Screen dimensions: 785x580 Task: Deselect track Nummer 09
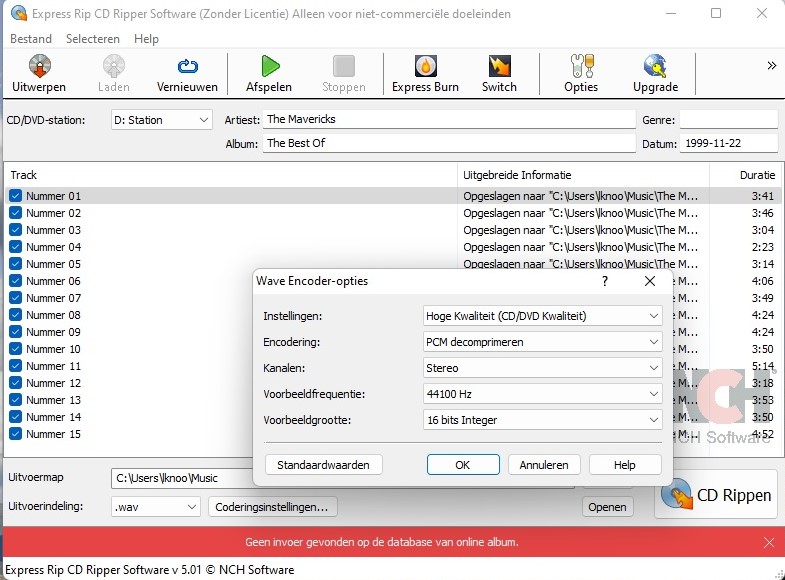[16, 332]
